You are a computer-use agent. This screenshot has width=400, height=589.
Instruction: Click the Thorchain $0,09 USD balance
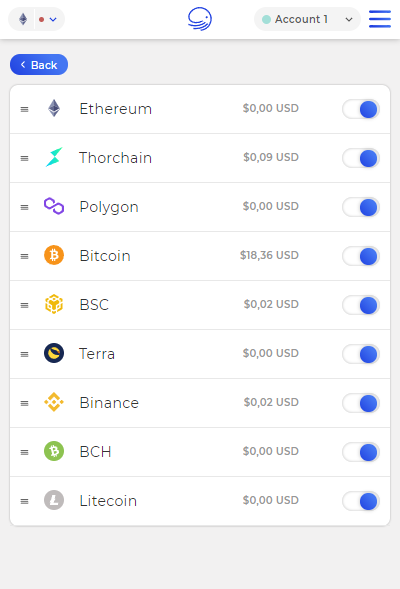tap(271, 157)
